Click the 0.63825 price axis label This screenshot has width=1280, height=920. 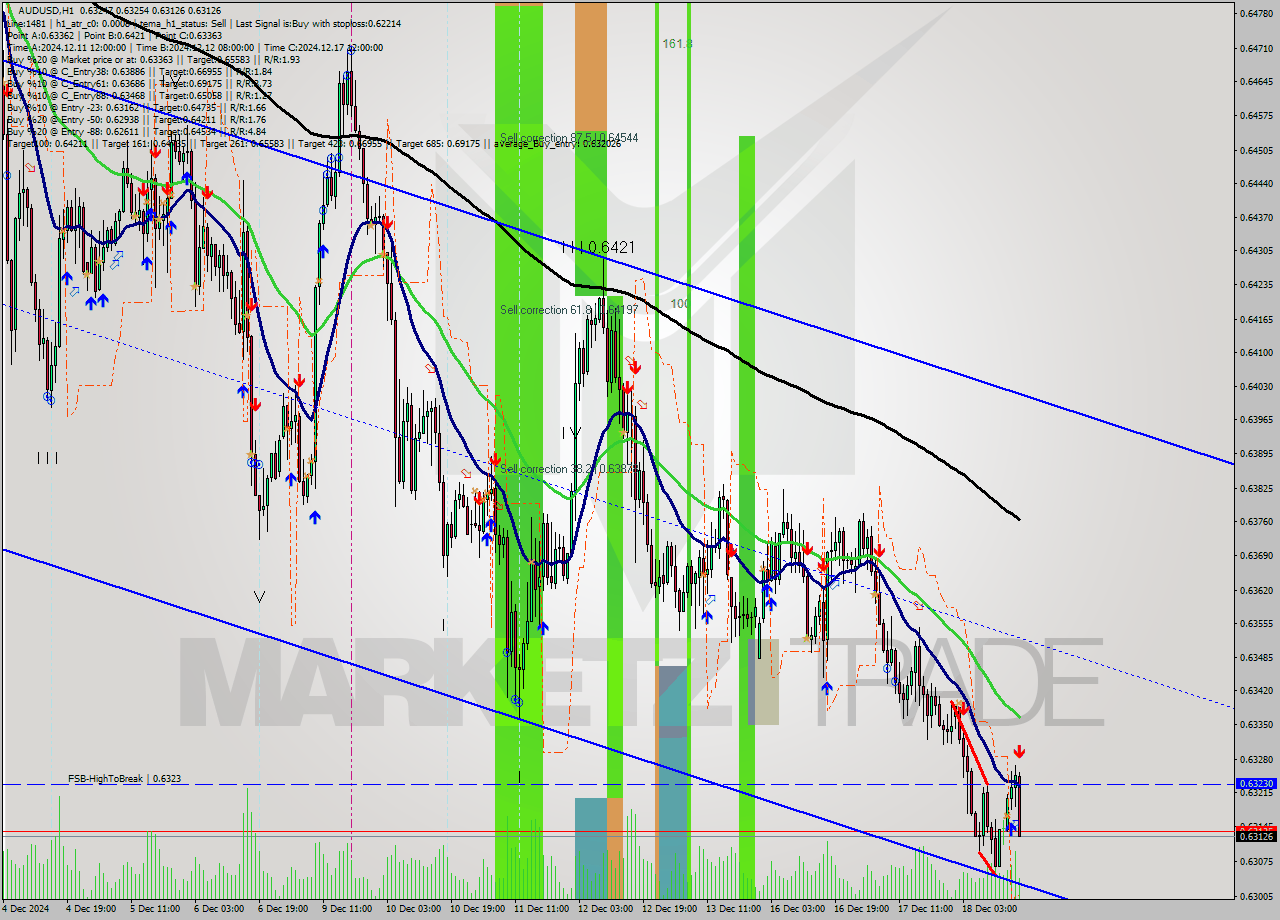[1257, 489]
